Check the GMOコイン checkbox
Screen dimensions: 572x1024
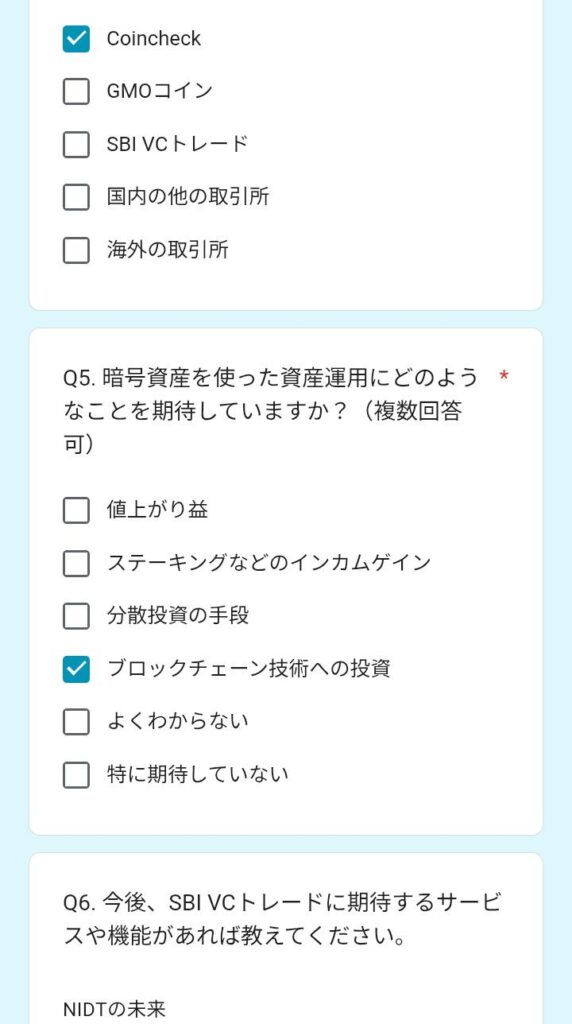coord(76,91)
